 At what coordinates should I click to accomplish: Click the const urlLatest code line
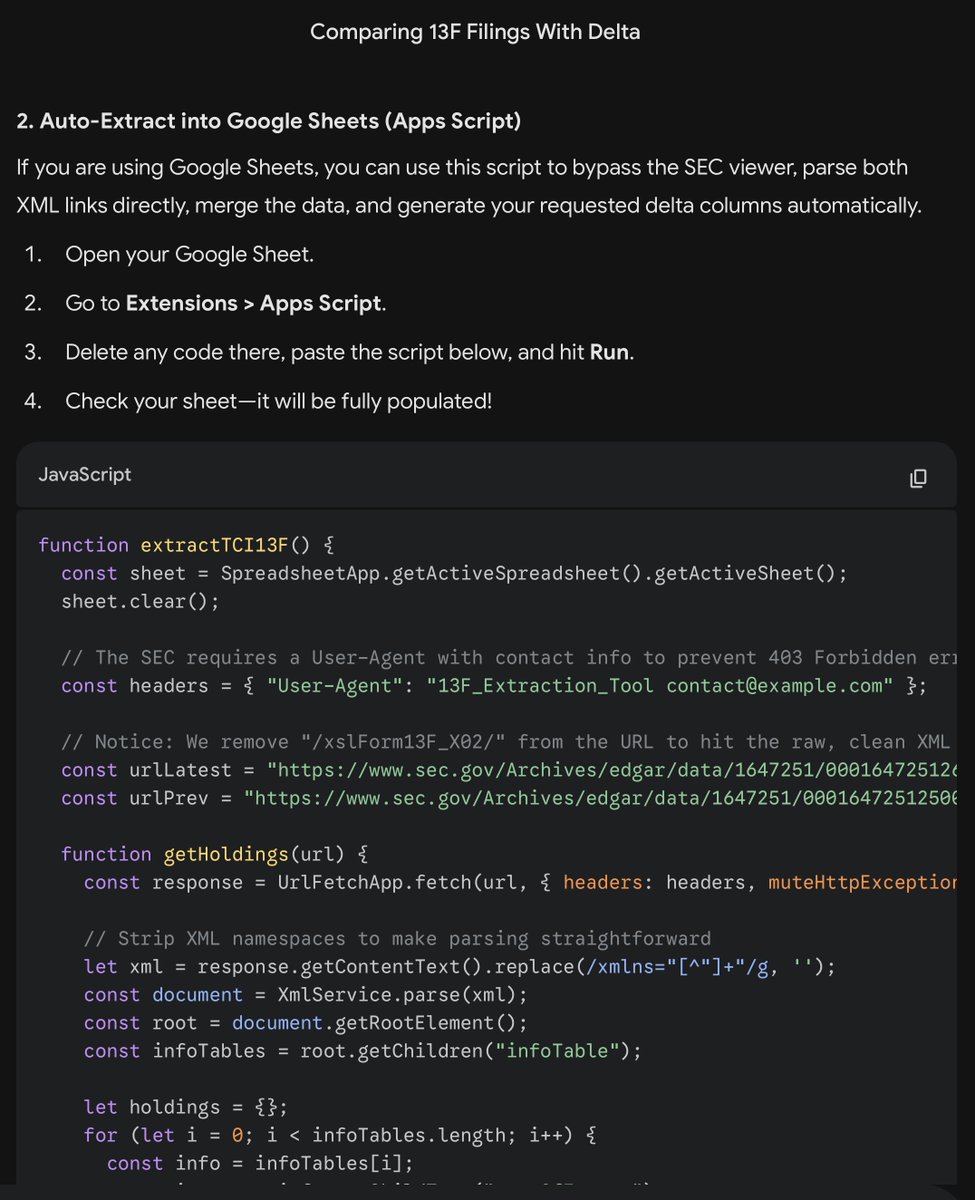tap(509, 770)
